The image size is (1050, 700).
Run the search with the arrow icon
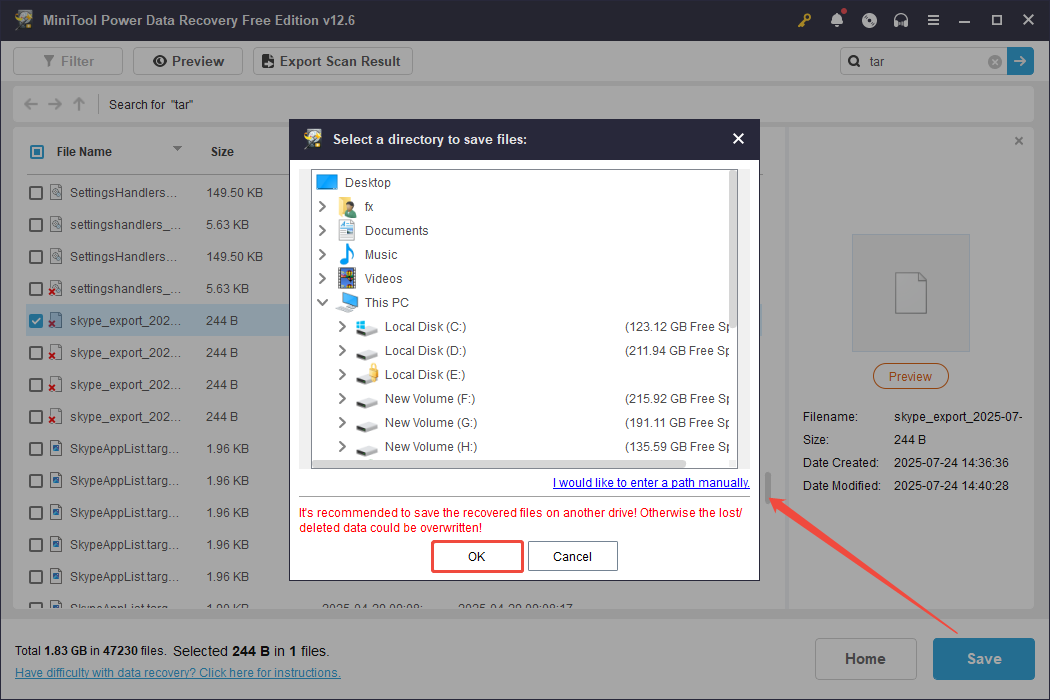point(1020,61)
